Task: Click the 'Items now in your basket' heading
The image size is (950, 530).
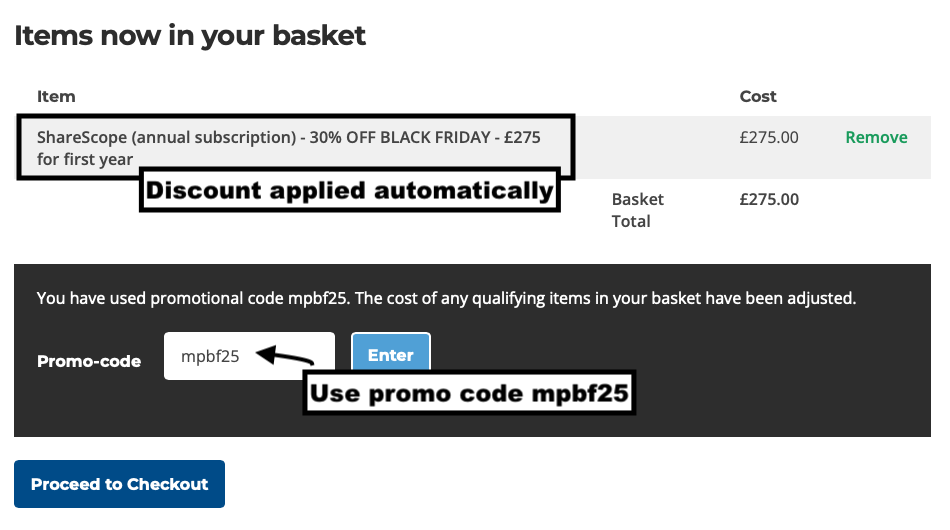Action: tap(190, 37)
